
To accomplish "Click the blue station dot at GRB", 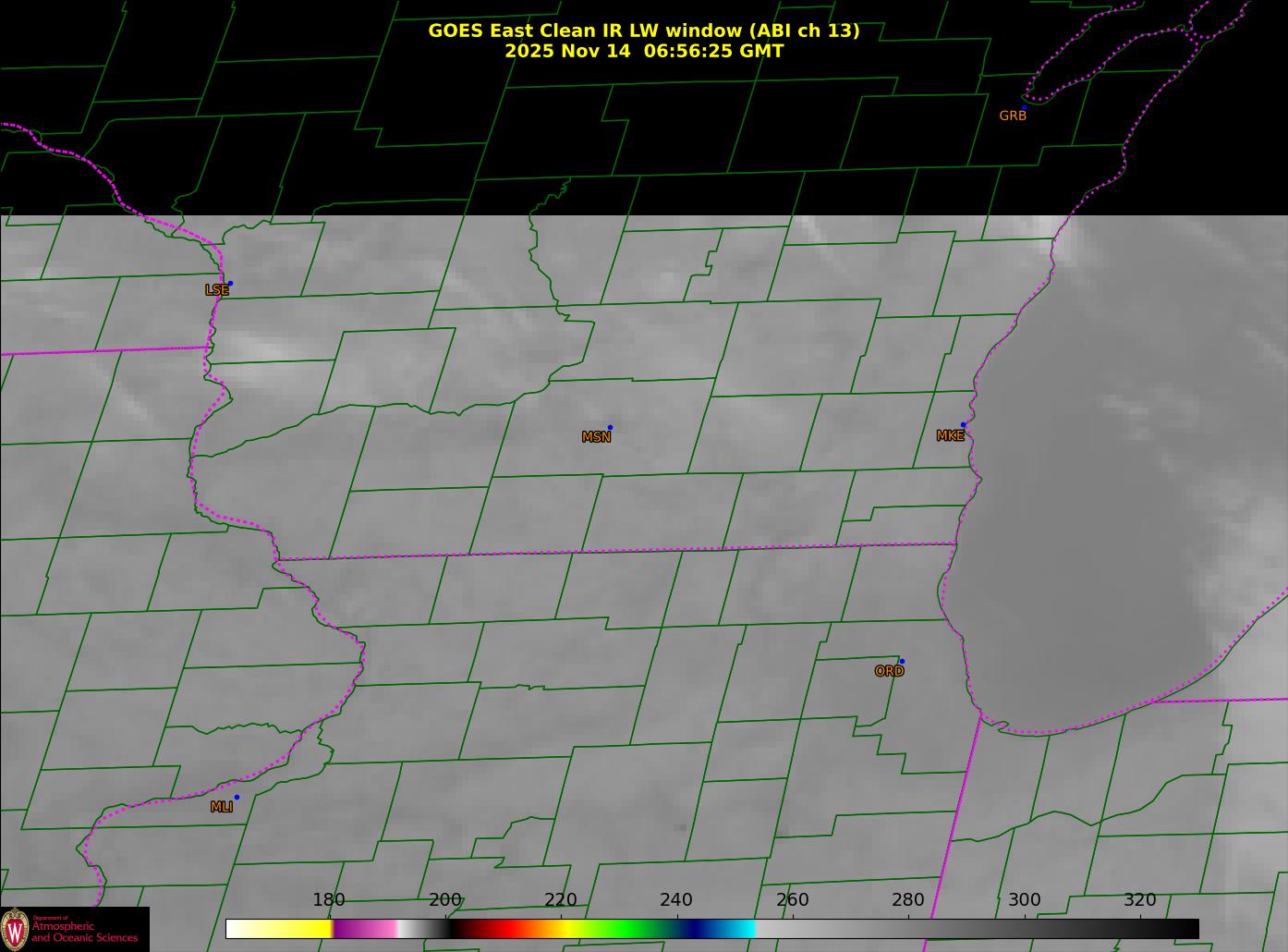I will pos(1024,108).
